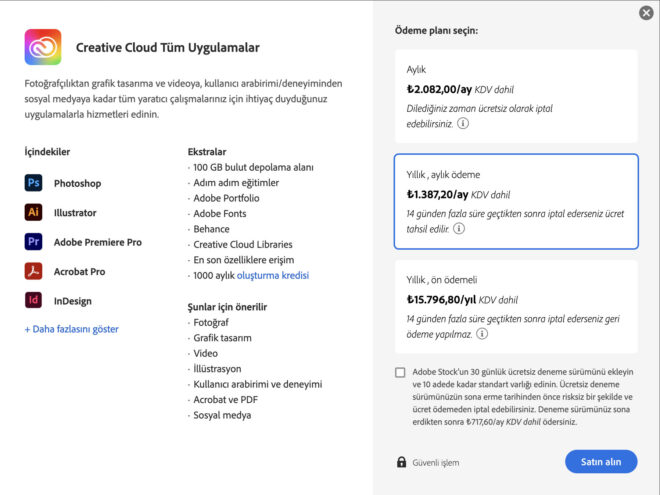The height and width of the screenshot is (495, 660).
Task: Select the Aylık payment plan
Action: point(515,95)
